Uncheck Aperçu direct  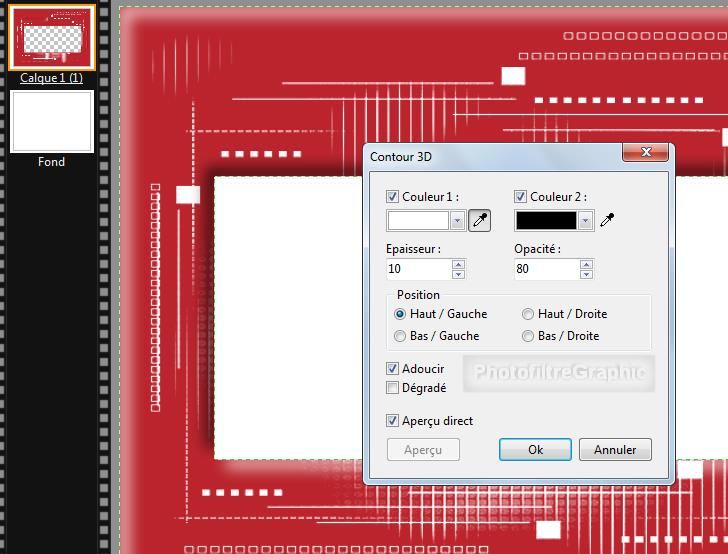tap(393, 421)
